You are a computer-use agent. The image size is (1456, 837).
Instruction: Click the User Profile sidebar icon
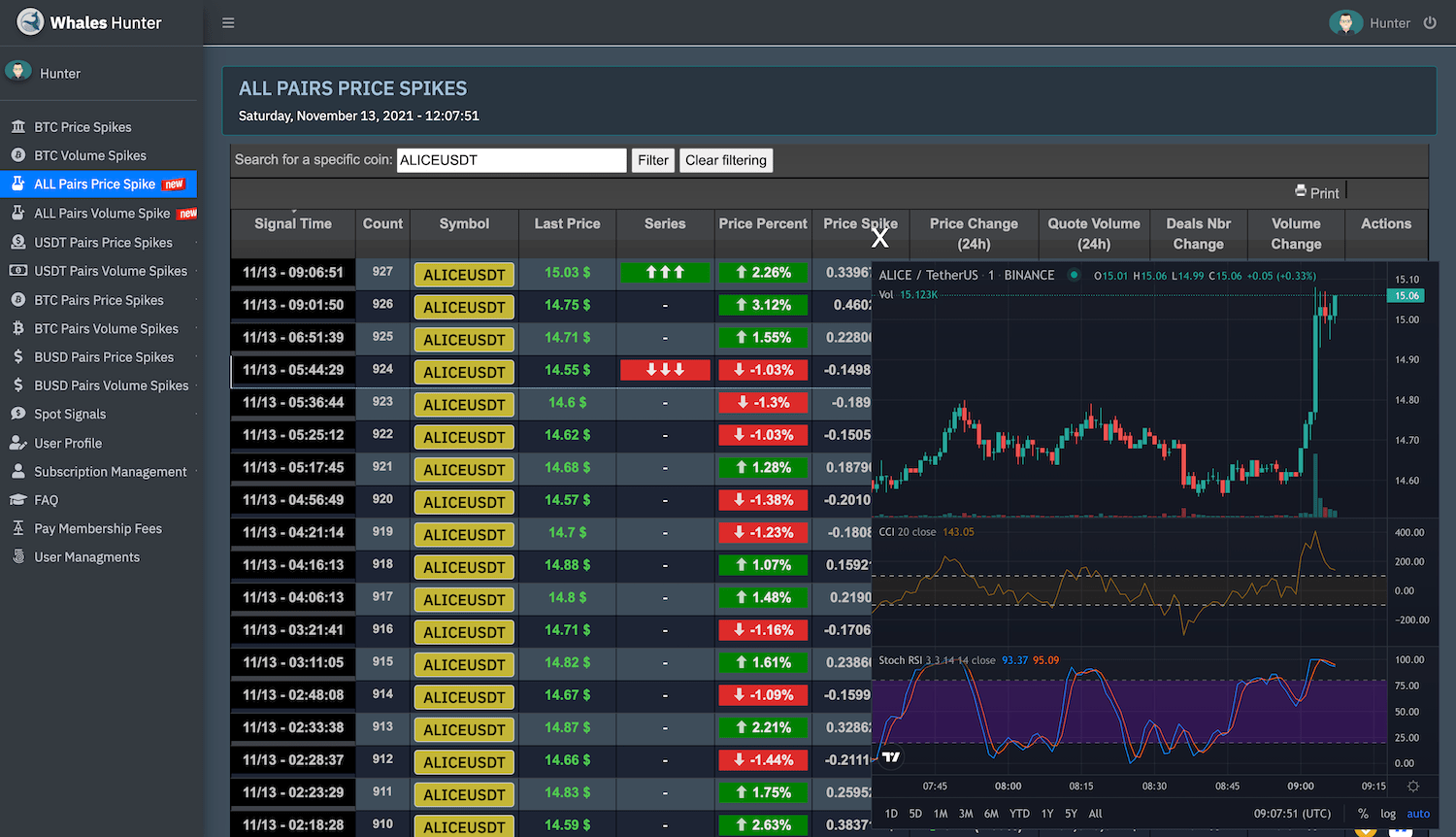pos(18,443)
